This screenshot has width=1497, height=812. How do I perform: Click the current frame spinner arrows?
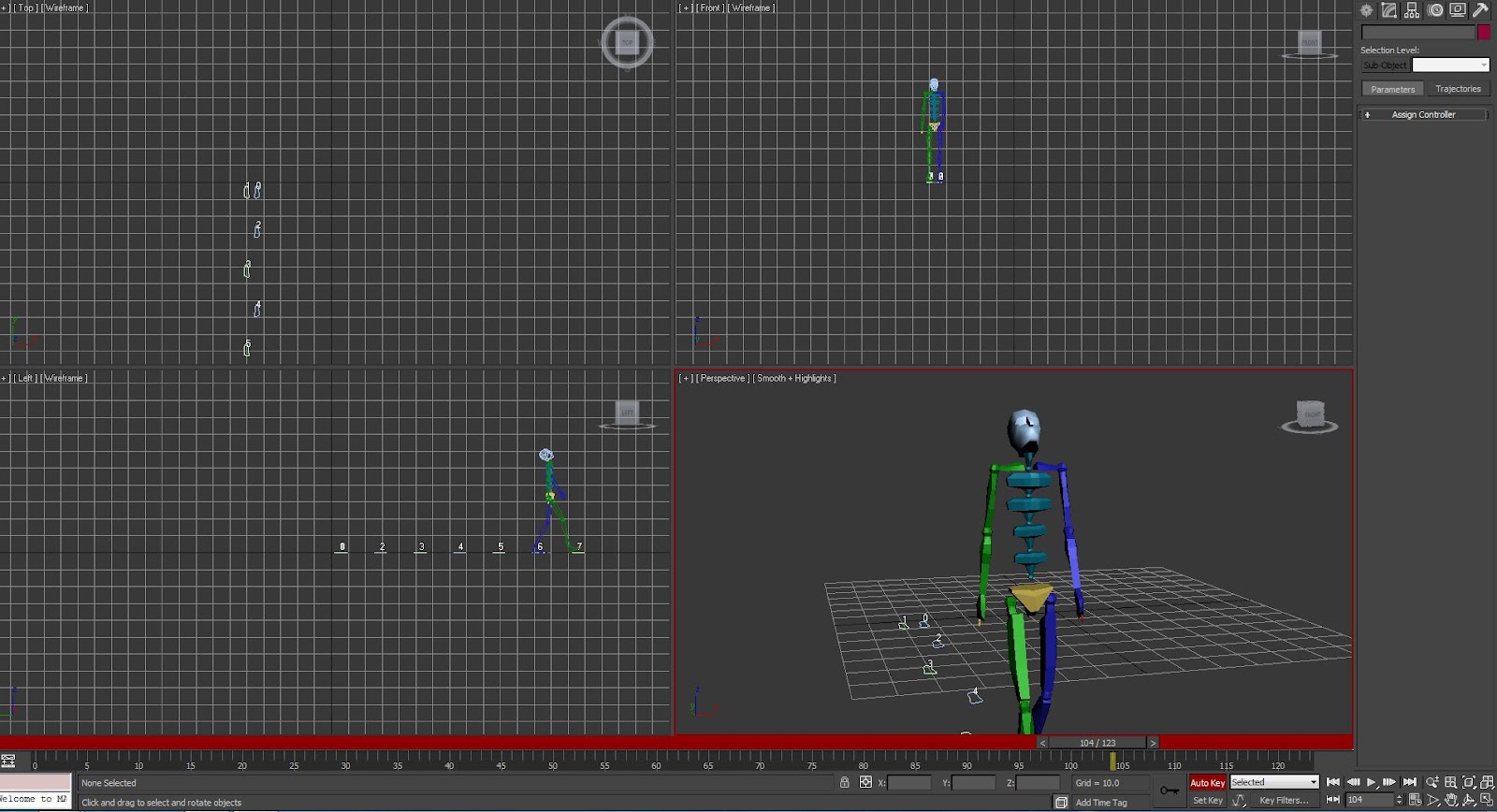[x=1399, y=800]
